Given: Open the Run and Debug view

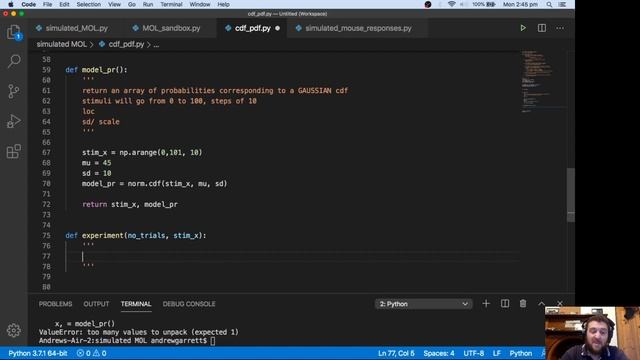Looking at the screenshot, I should pos(13,121).
